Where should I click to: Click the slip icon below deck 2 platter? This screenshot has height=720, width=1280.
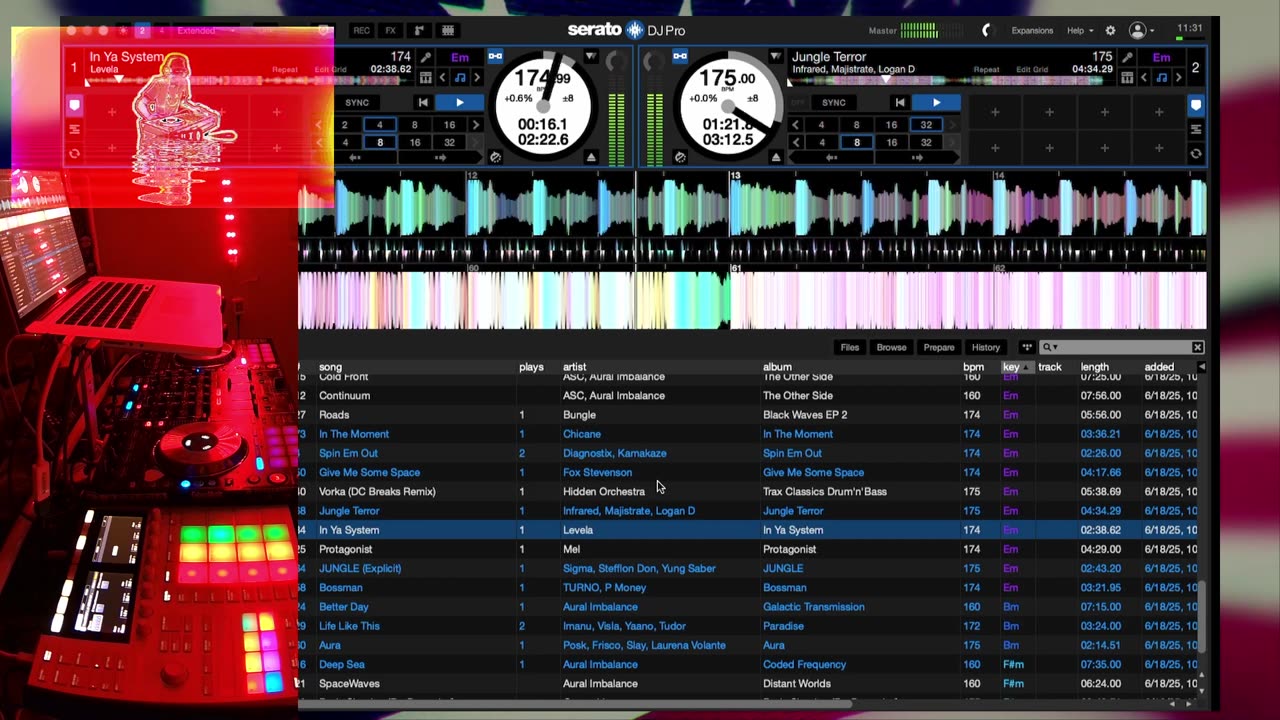680,157
